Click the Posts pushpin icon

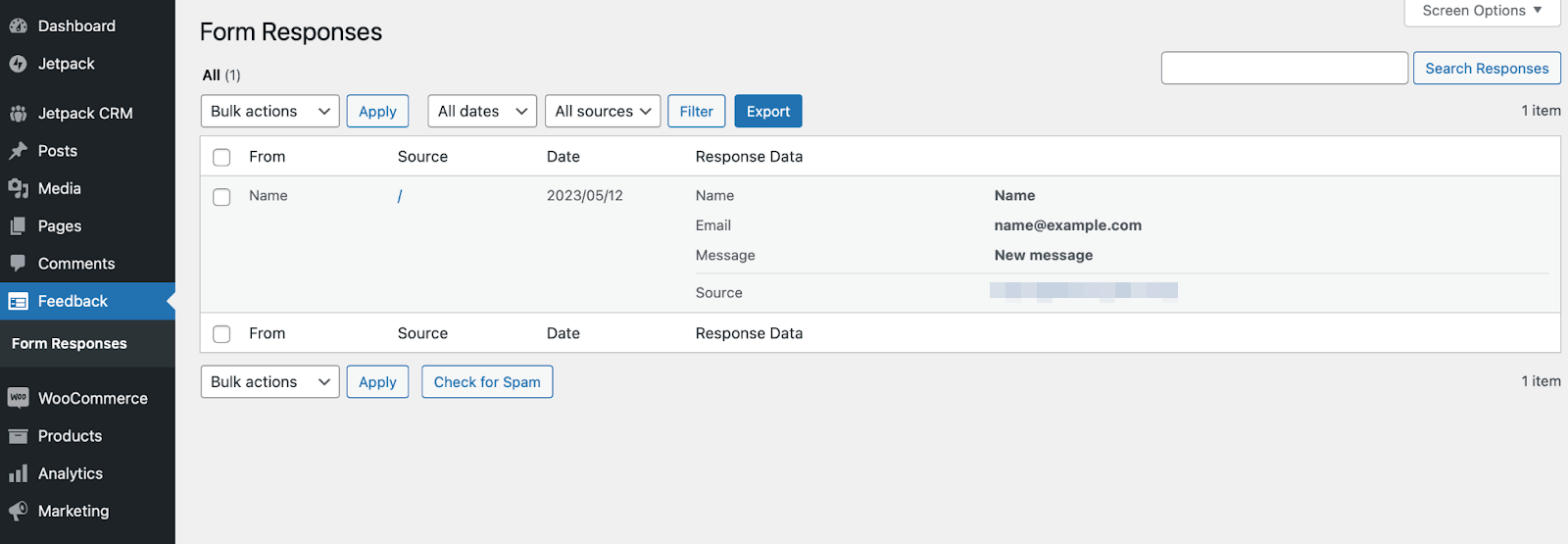click(x=18, y=151)
